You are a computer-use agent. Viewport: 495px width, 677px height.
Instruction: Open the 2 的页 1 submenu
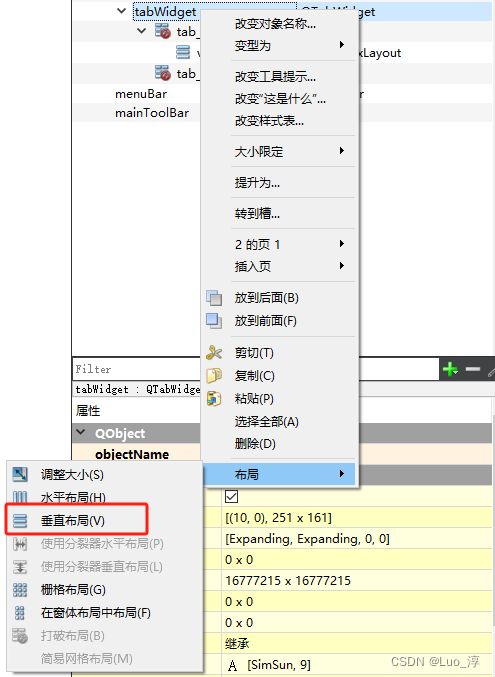[279, 244]
